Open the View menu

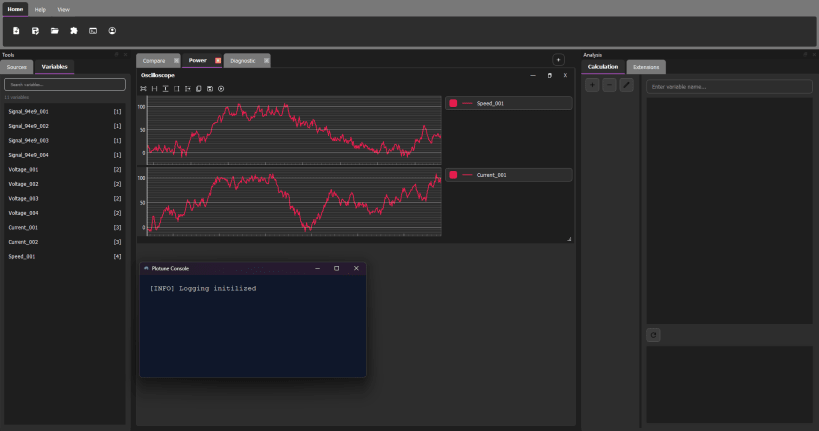pyautogui.click(x=63, y=9)
